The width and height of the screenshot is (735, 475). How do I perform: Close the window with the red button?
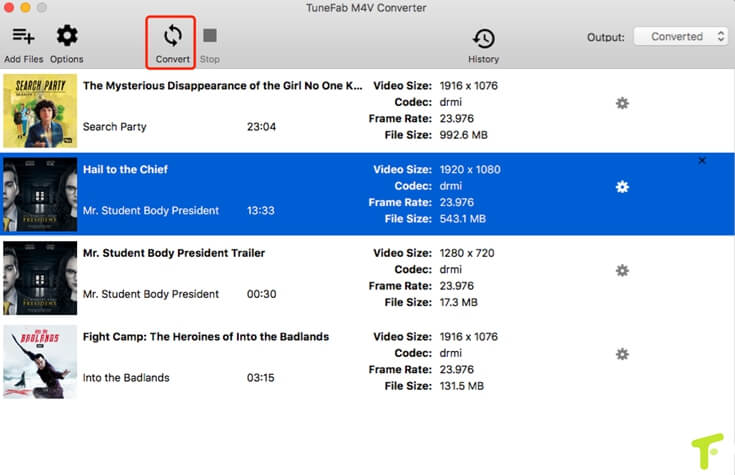click(x=8, y=7)
